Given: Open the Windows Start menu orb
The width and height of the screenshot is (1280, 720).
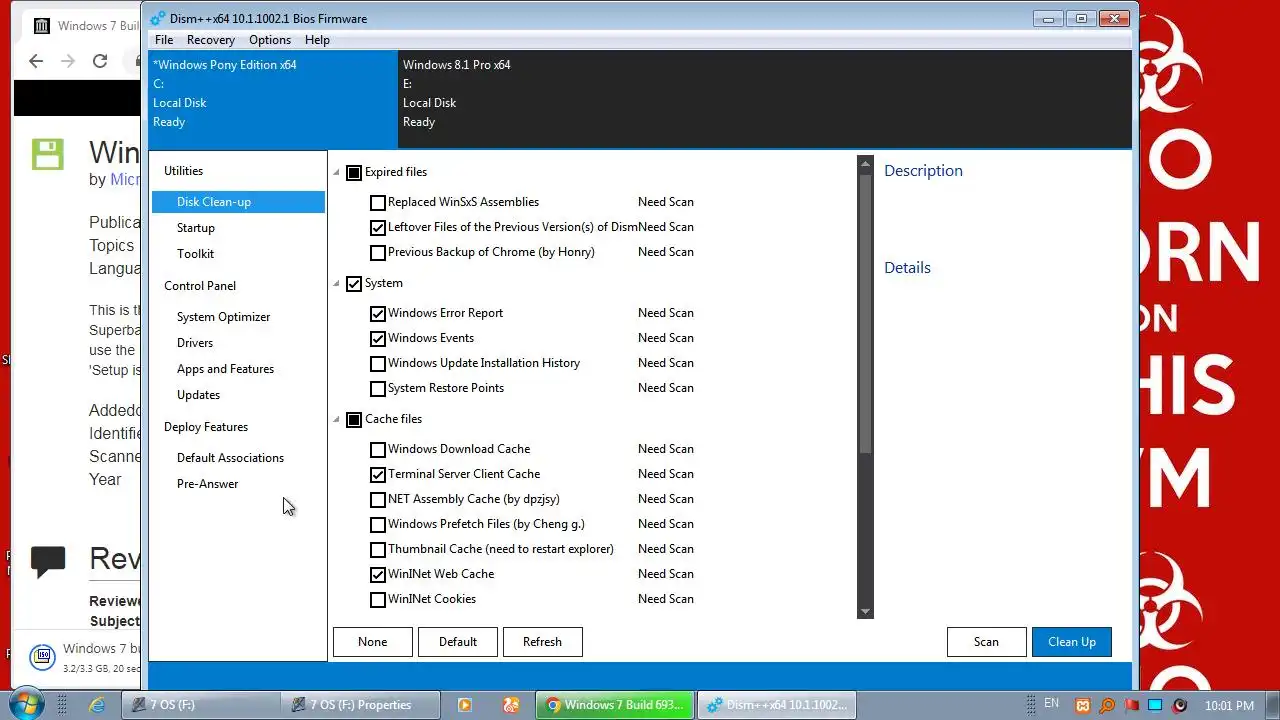Looking at the screenshot, I should (x=27, y=704).
